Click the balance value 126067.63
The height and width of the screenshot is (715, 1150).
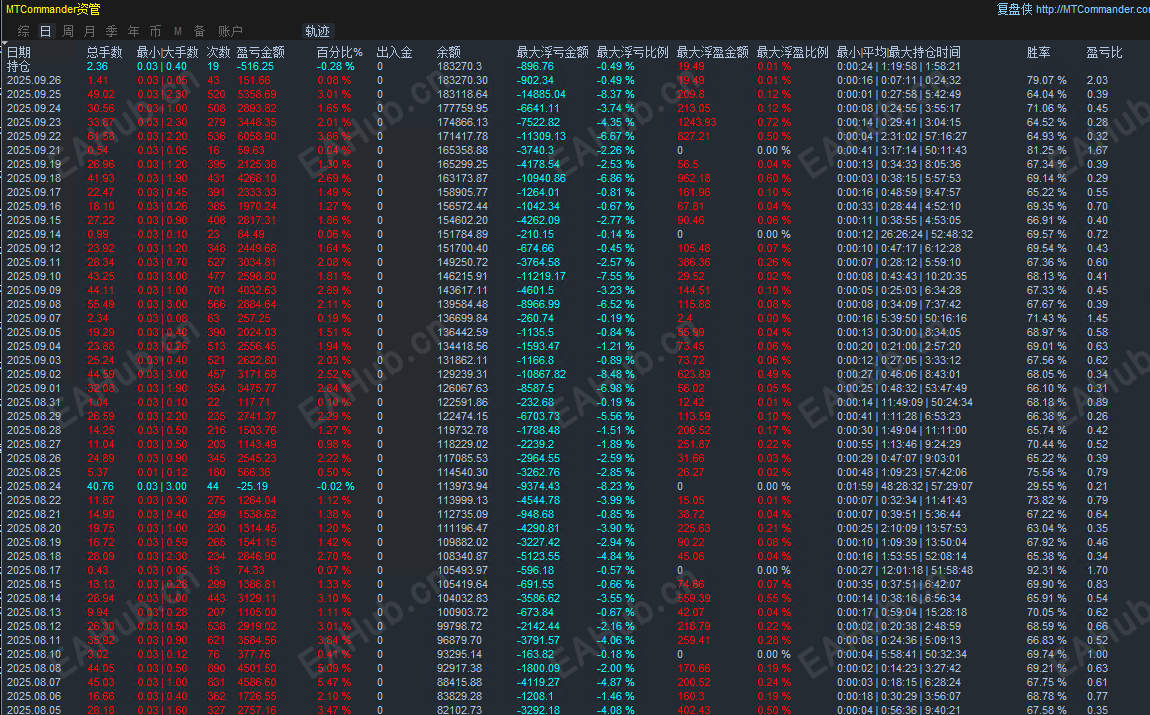point(462,388)
